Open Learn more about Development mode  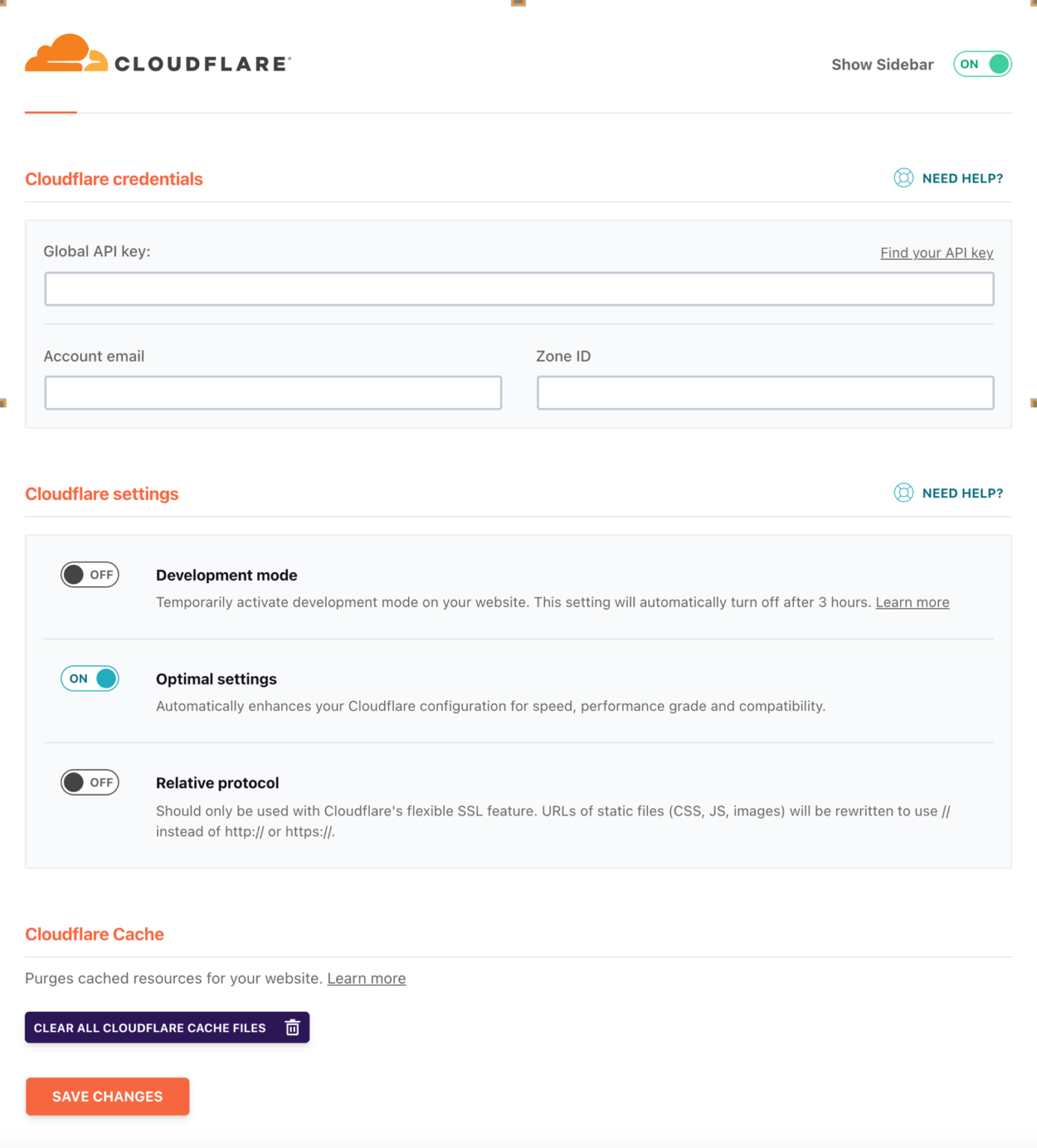coord(911,602)
